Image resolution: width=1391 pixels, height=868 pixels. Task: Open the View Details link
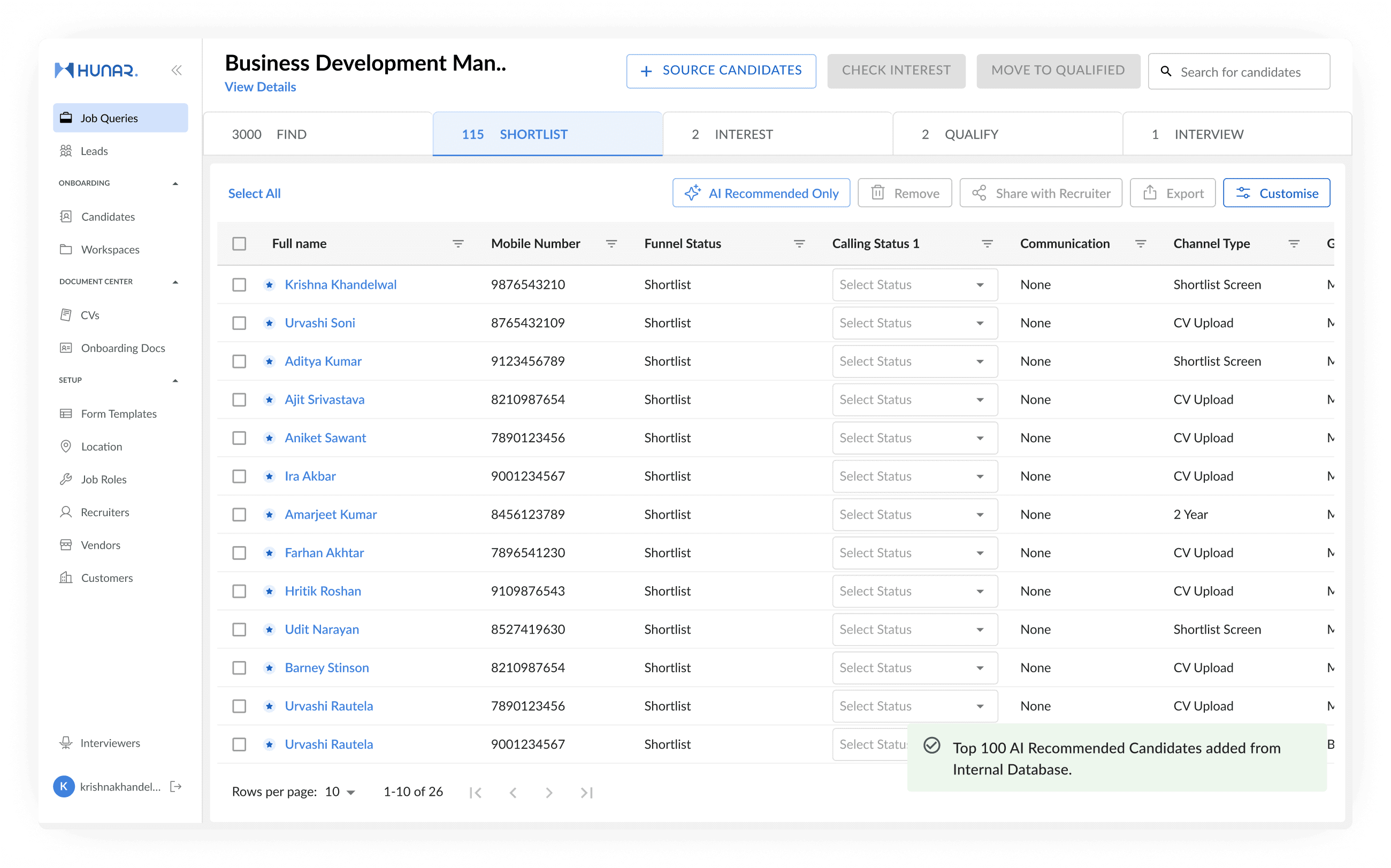tap(260, 87)
